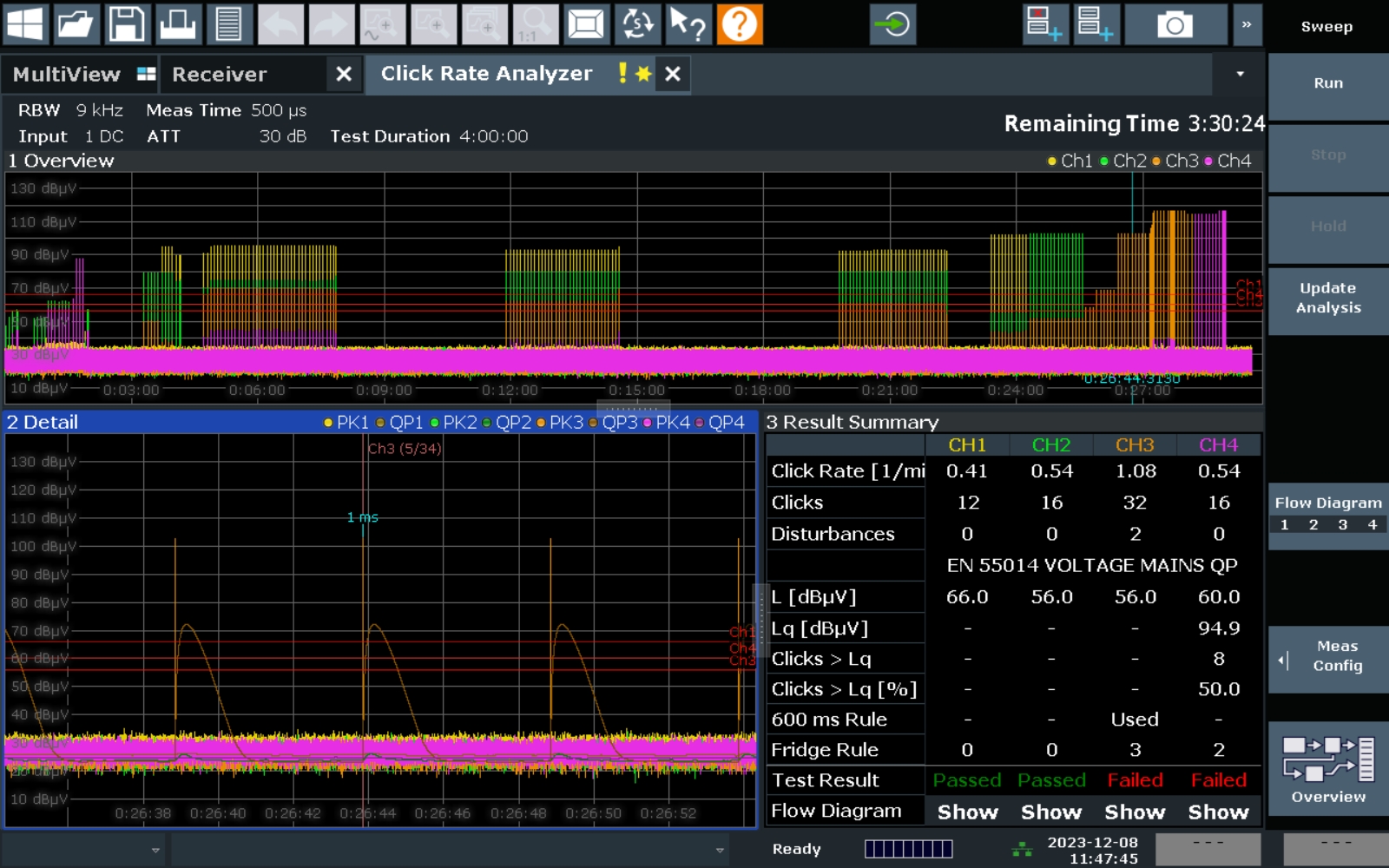Viewport: 1389px width, 868px height.
Task: Open the channel tabs dropdown arrow
Action: [x=1240, y=75]
